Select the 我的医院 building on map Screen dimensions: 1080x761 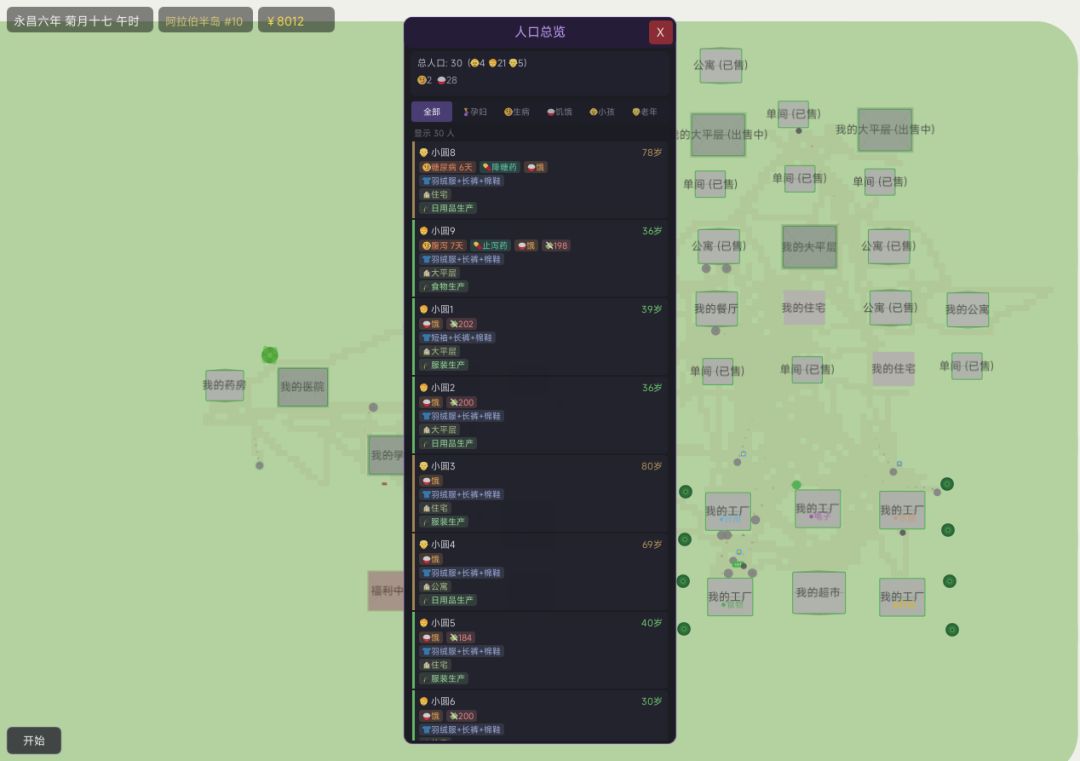click(302, 386)
